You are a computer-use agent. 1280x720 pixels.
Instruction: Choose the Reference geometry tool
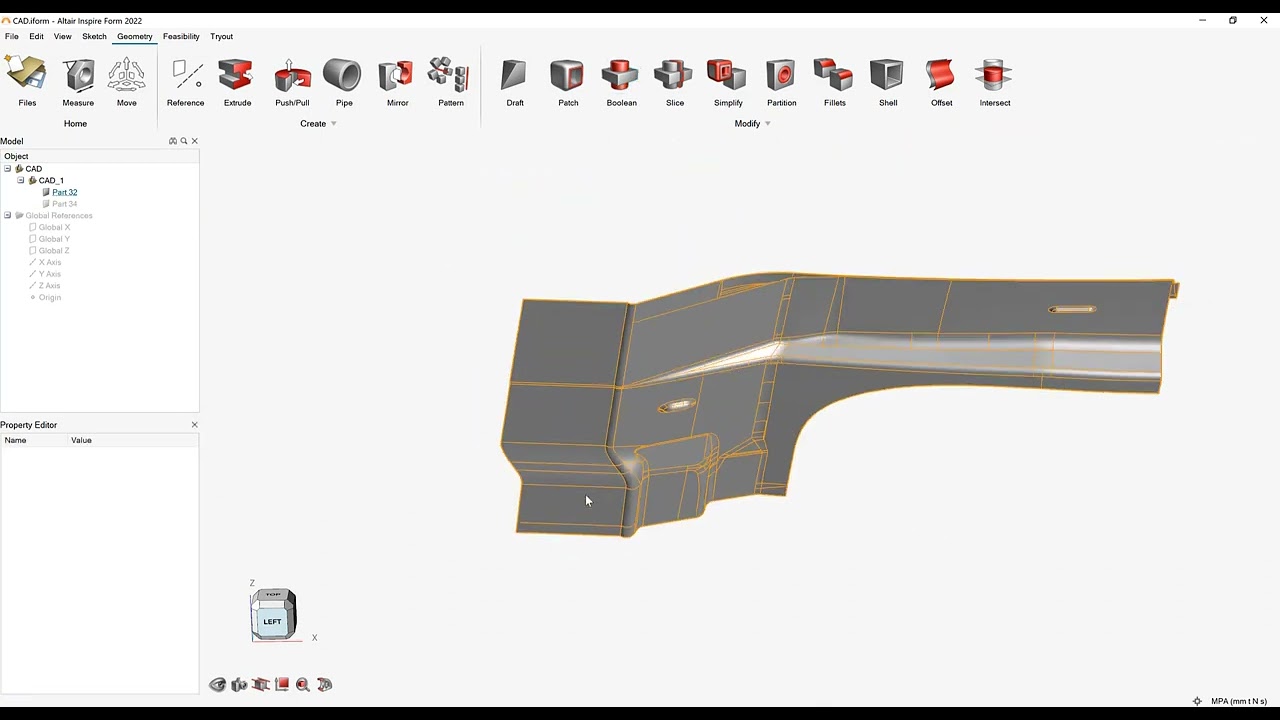click(x=186, y=82)
